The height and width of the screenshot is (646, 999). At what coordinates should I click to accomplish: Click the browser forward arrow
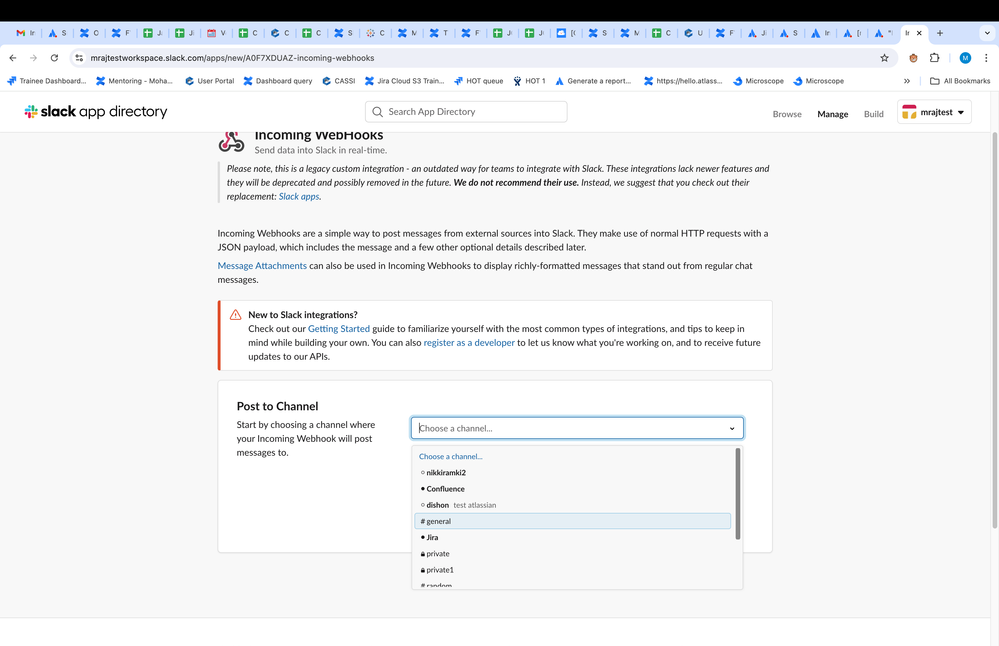click(x=33, y=58)
